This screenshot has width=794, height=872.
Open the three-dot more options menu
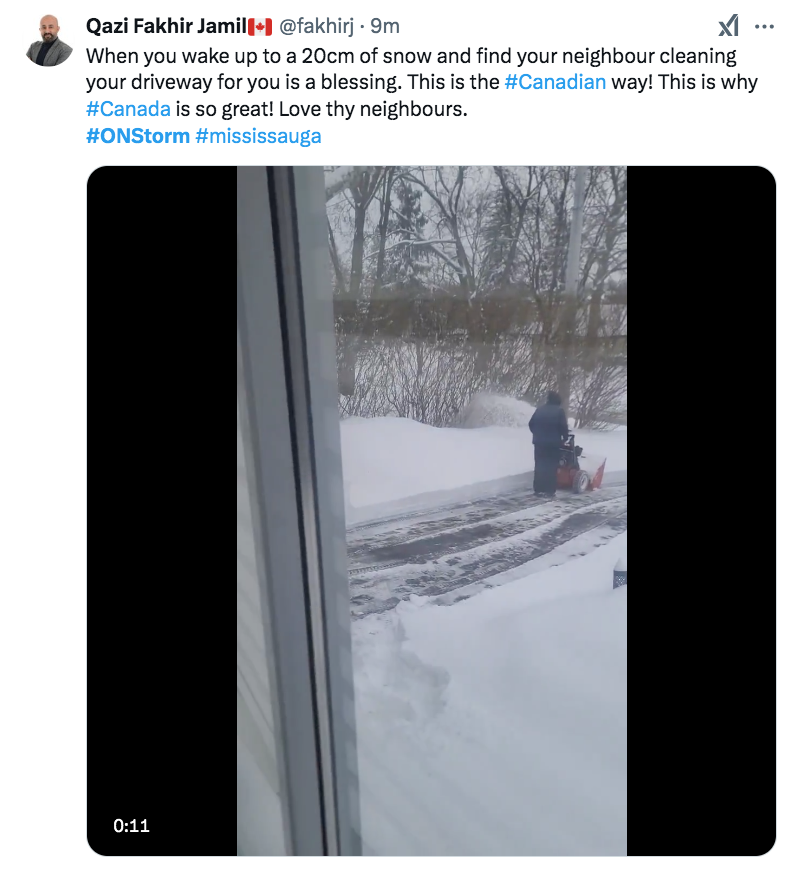(764, 26)
